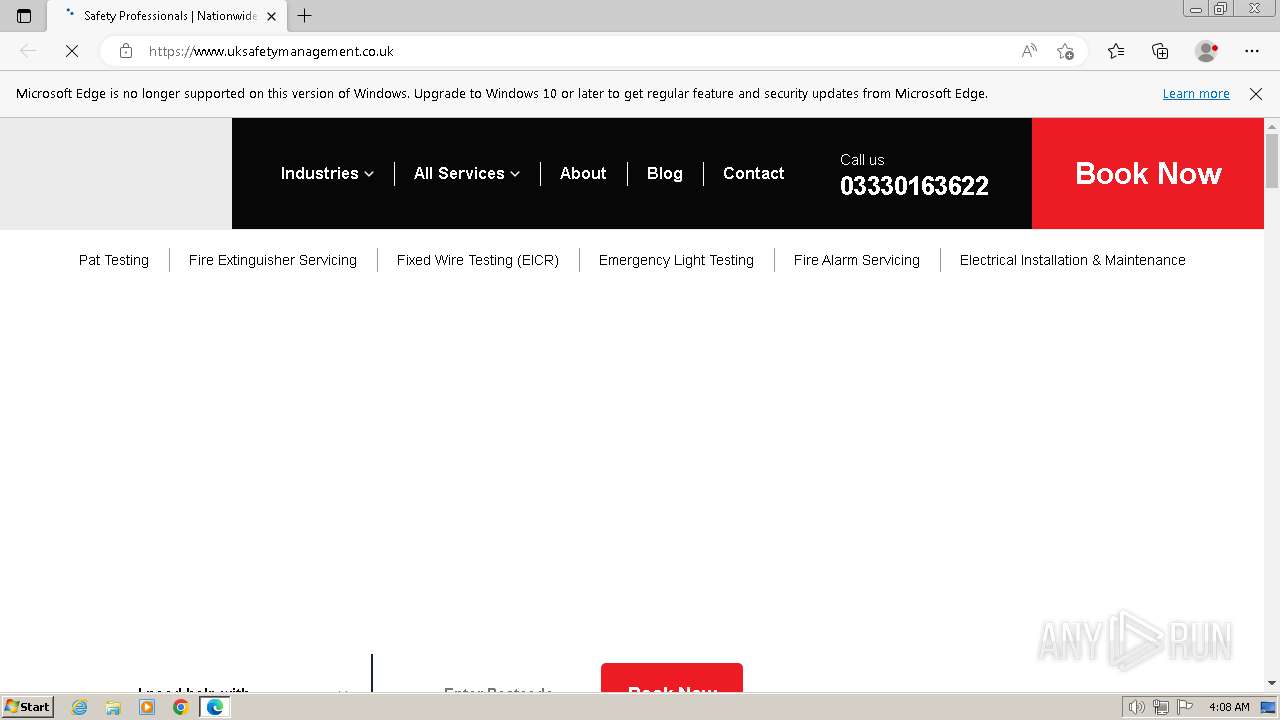Open Fire Extinguisher Servicing page
1280x720 pixels.
273,260
